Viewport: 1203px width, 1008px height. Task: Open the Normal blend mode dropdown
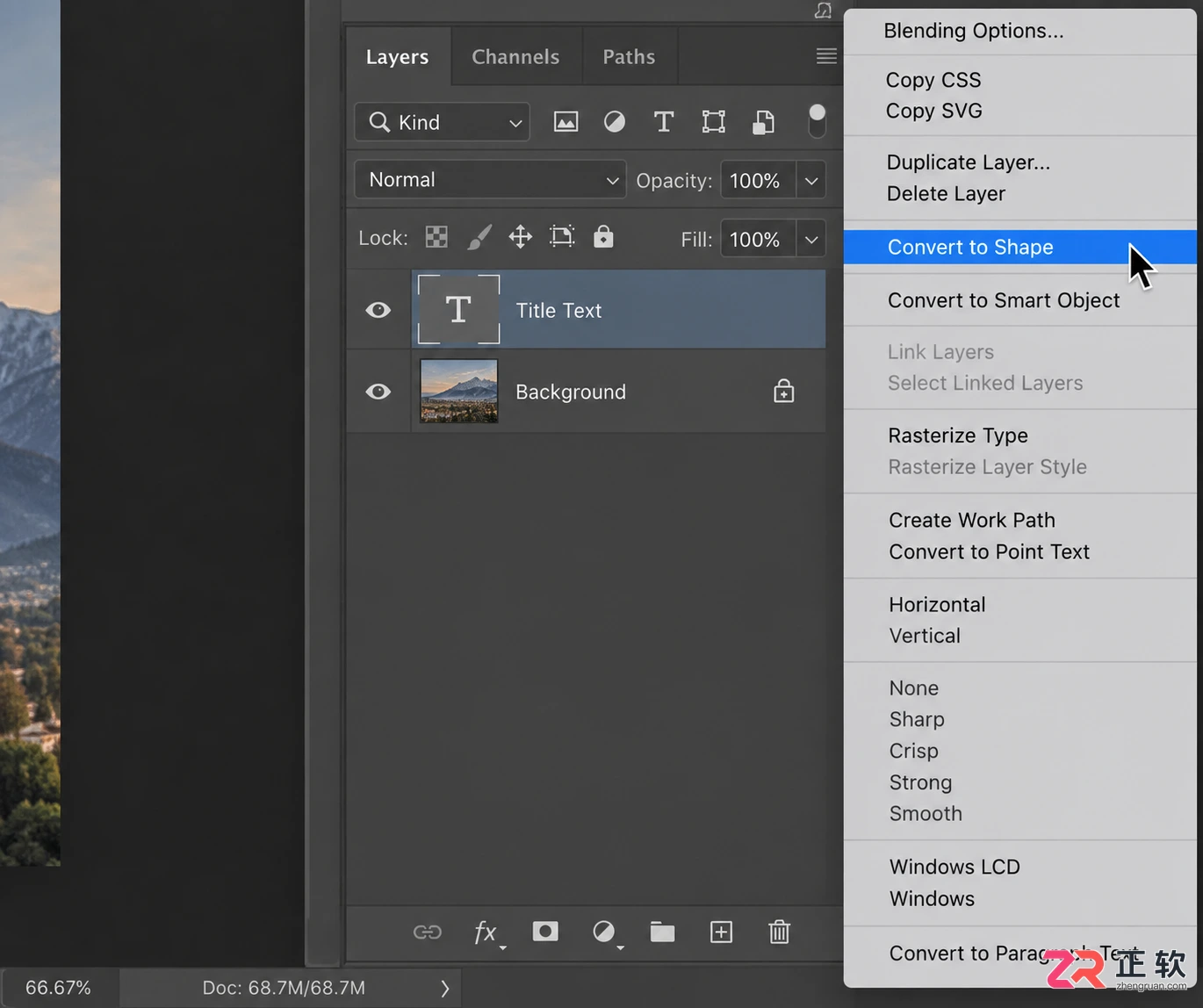point(490,180)
